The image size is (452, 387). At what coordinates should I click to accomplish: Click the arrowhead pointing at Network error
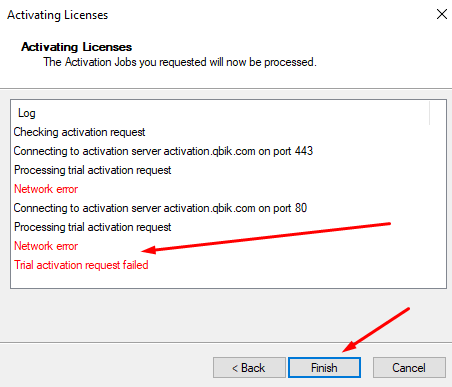pyautogui.click(x=148, y=250)
